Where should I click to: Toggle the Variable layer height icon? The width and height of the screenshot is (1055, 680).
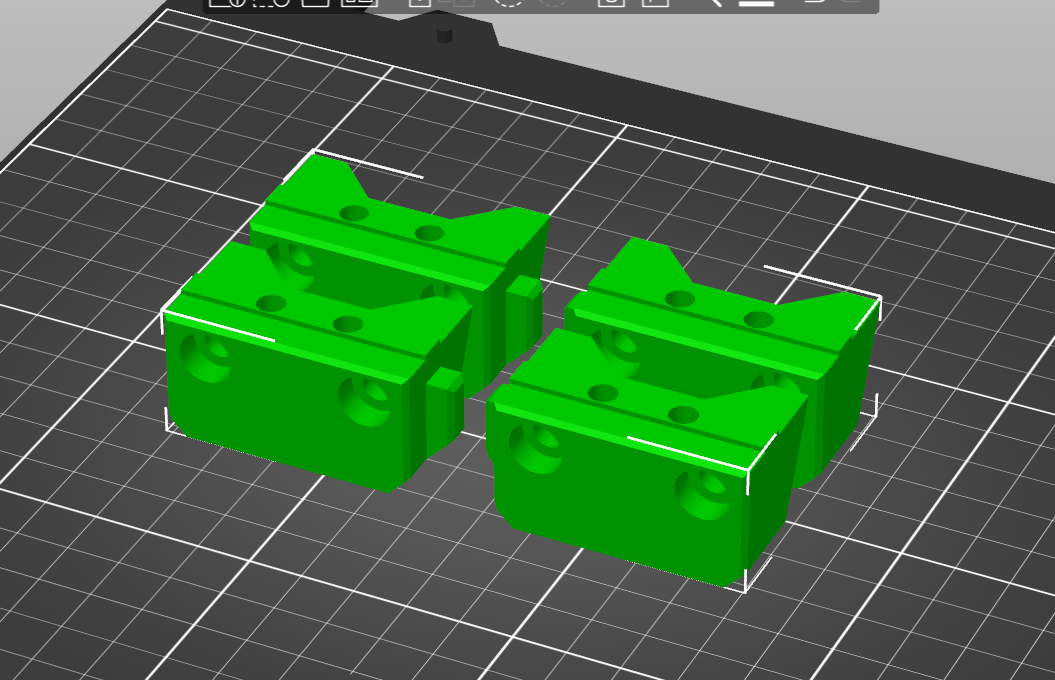pyautogui.click(x=757, y=2)
